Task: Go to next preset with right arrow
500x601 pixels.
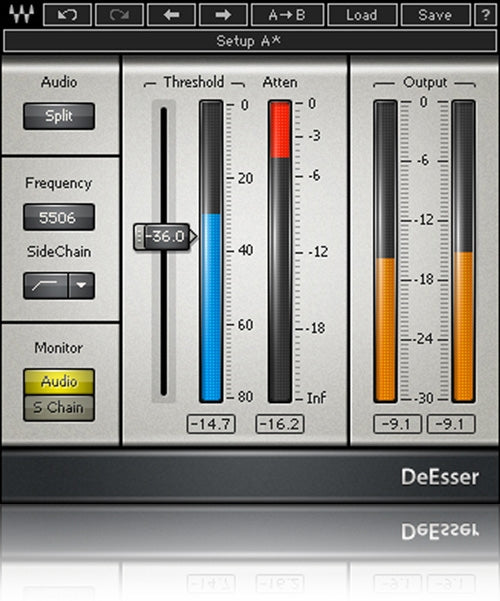Action: pos(223,15)
